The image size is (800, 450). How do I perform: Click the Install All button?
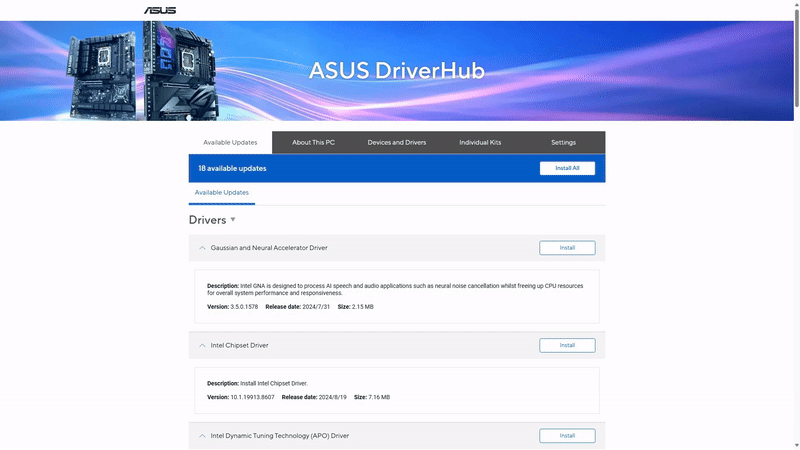click(x=567, y=168)
